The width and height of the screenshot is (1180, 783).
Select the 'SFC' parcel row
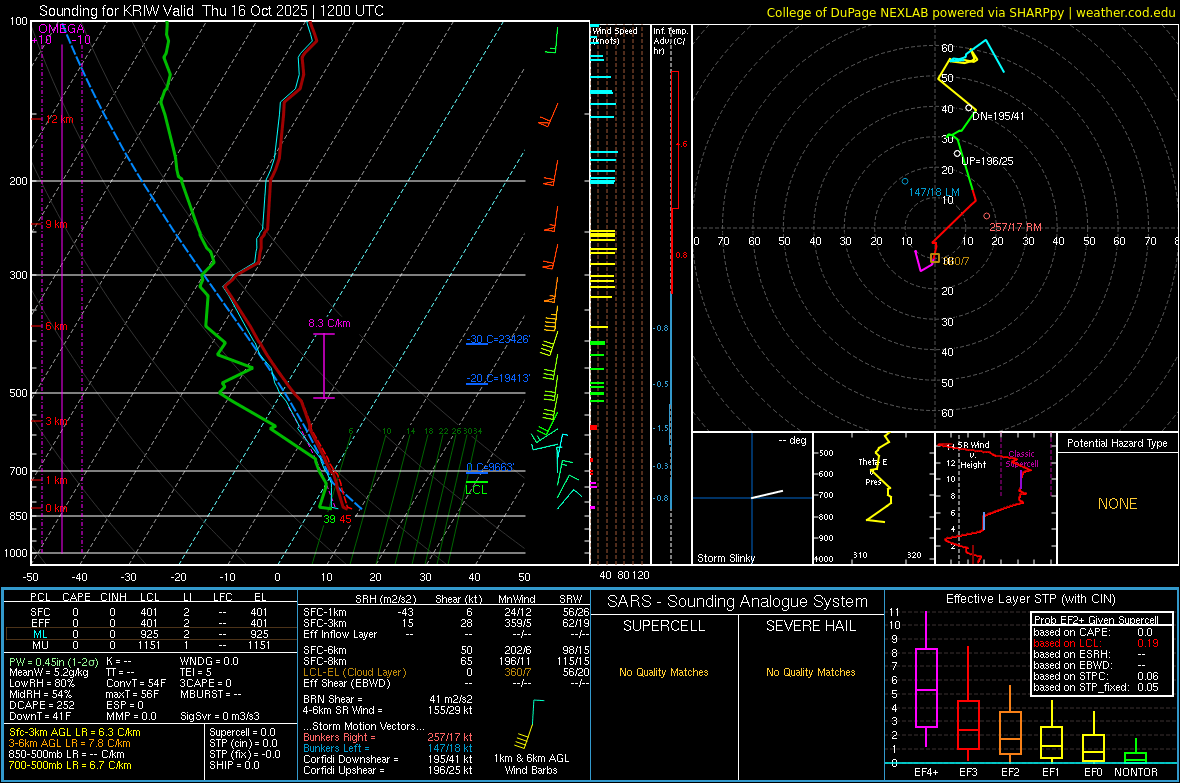150,612
